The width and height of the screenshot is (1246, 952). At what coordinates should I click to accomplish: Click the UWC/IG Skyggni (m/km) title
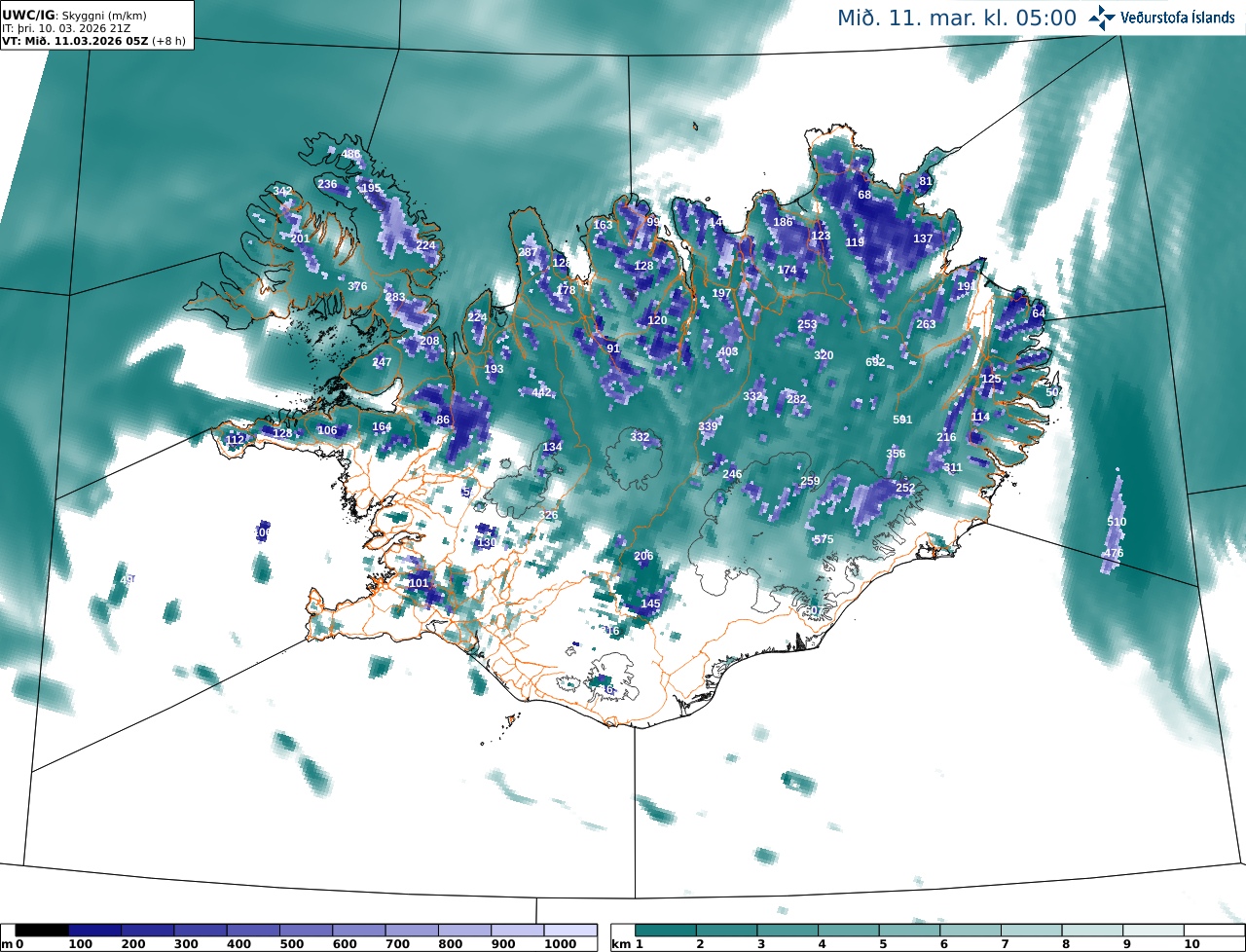point(76,16)
